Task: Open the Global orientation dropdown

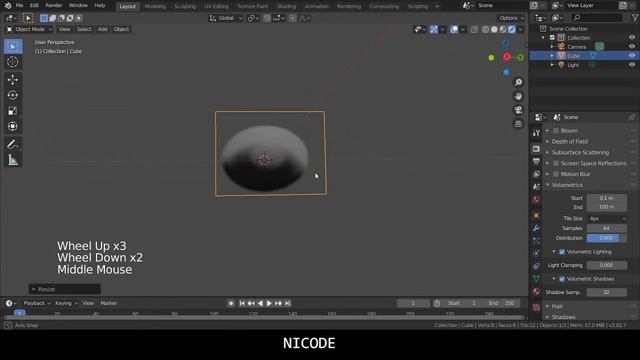Action: 226,18
